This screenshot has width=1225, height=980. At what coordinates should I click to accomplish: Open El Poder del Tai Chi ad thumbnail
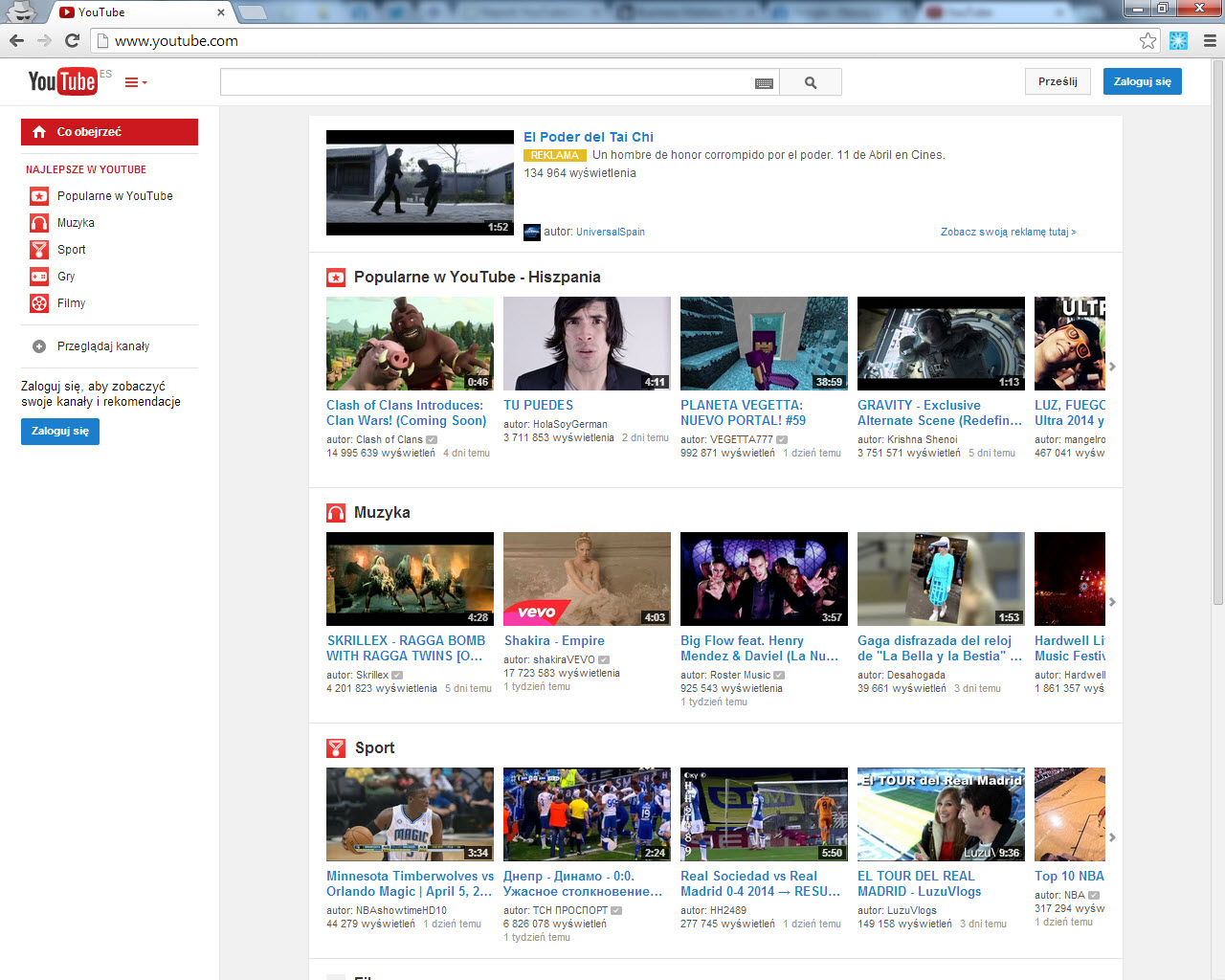tap(420, 183)
